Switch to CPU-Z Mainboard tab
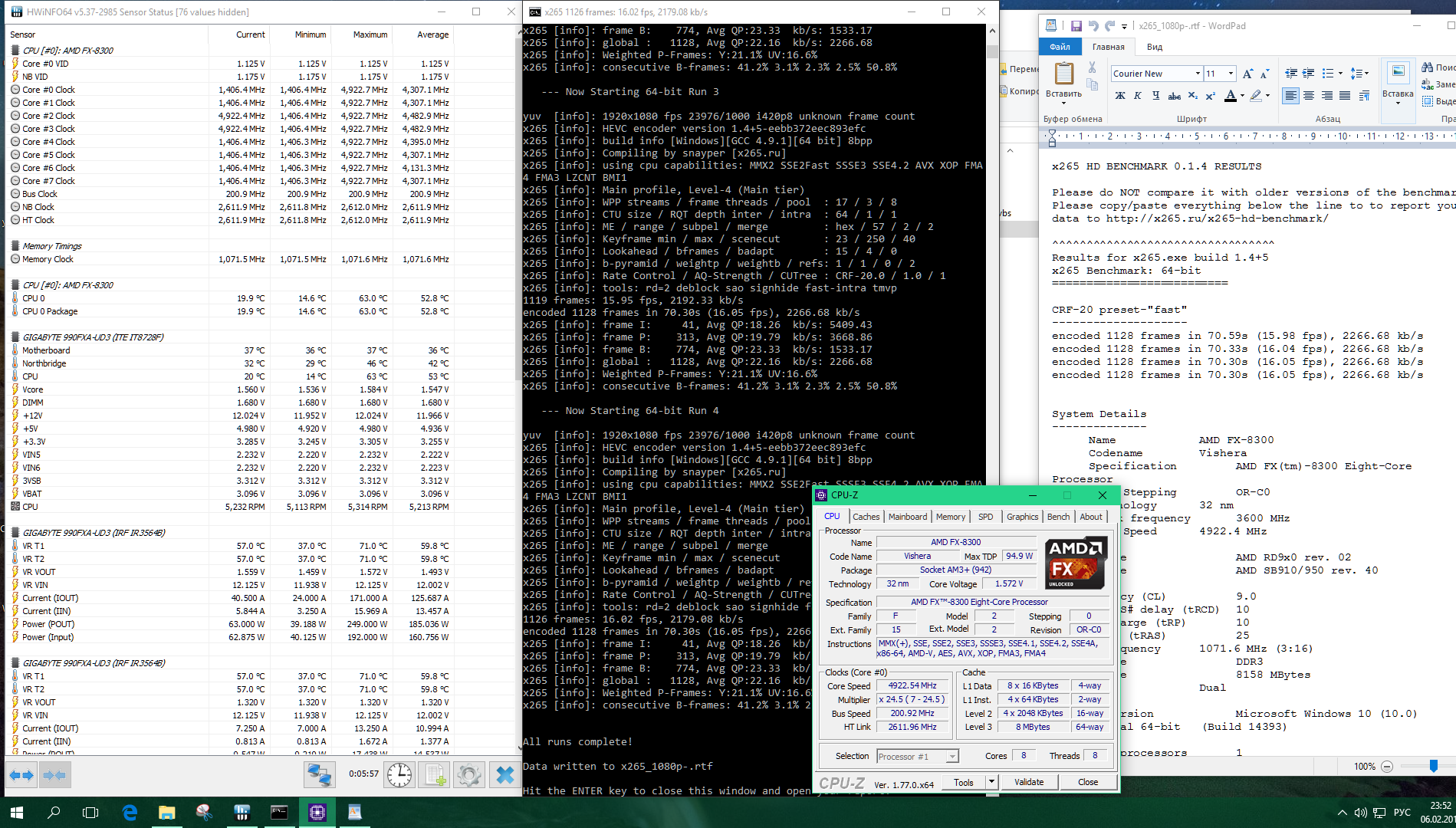This screenshot has height=828, width=1456. coord(908,517)
